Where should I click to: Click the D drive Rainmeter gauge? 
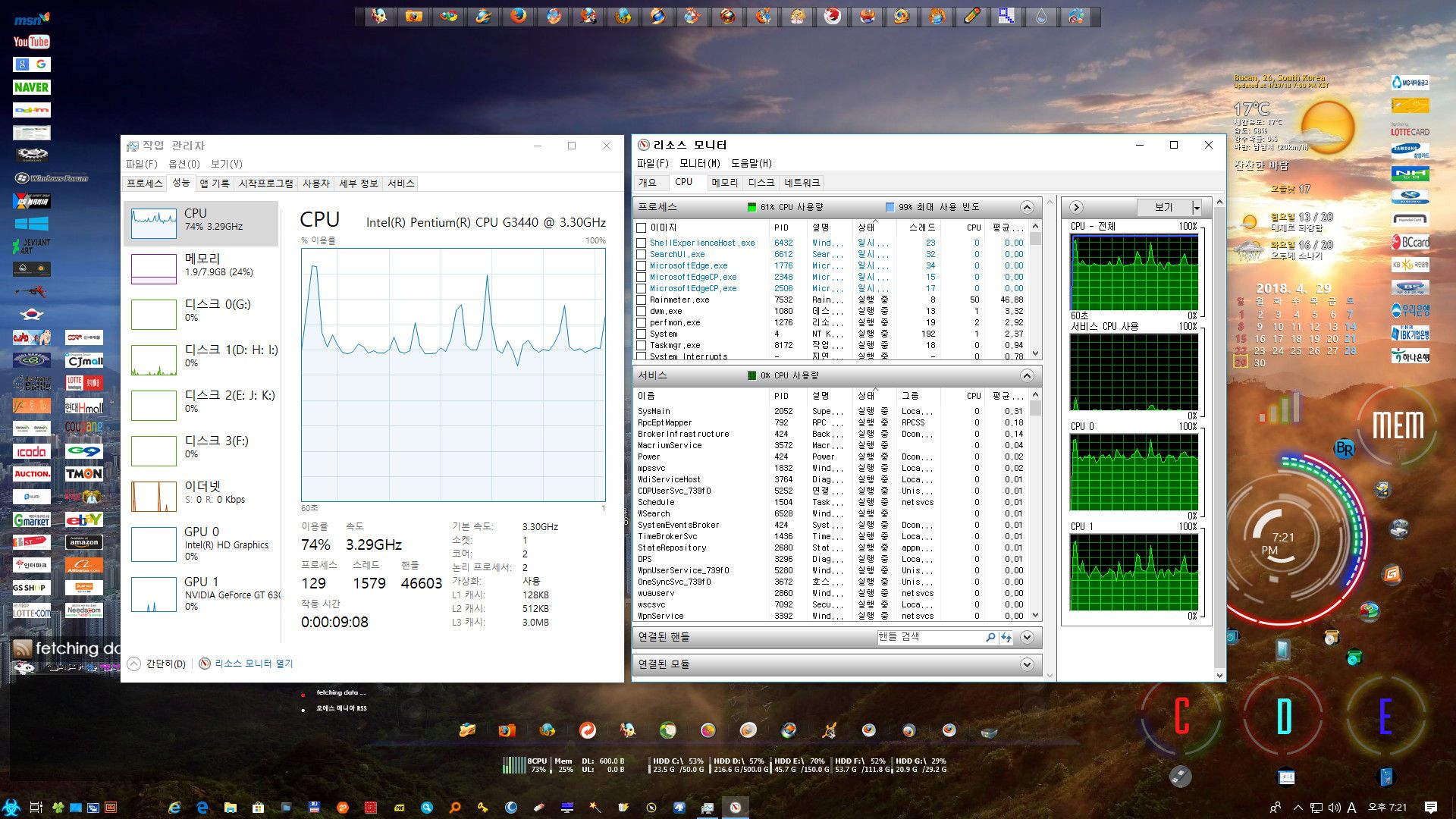[x=1284, y=717]
